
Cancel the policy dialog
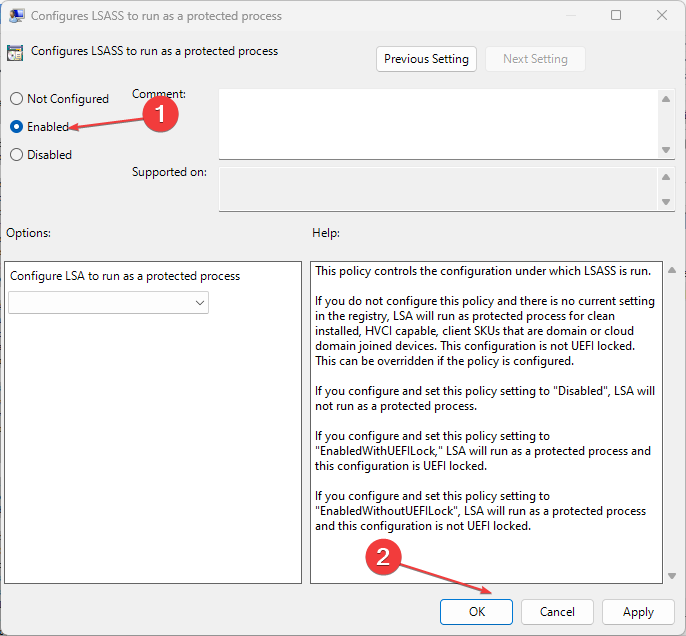coord(557,612)
